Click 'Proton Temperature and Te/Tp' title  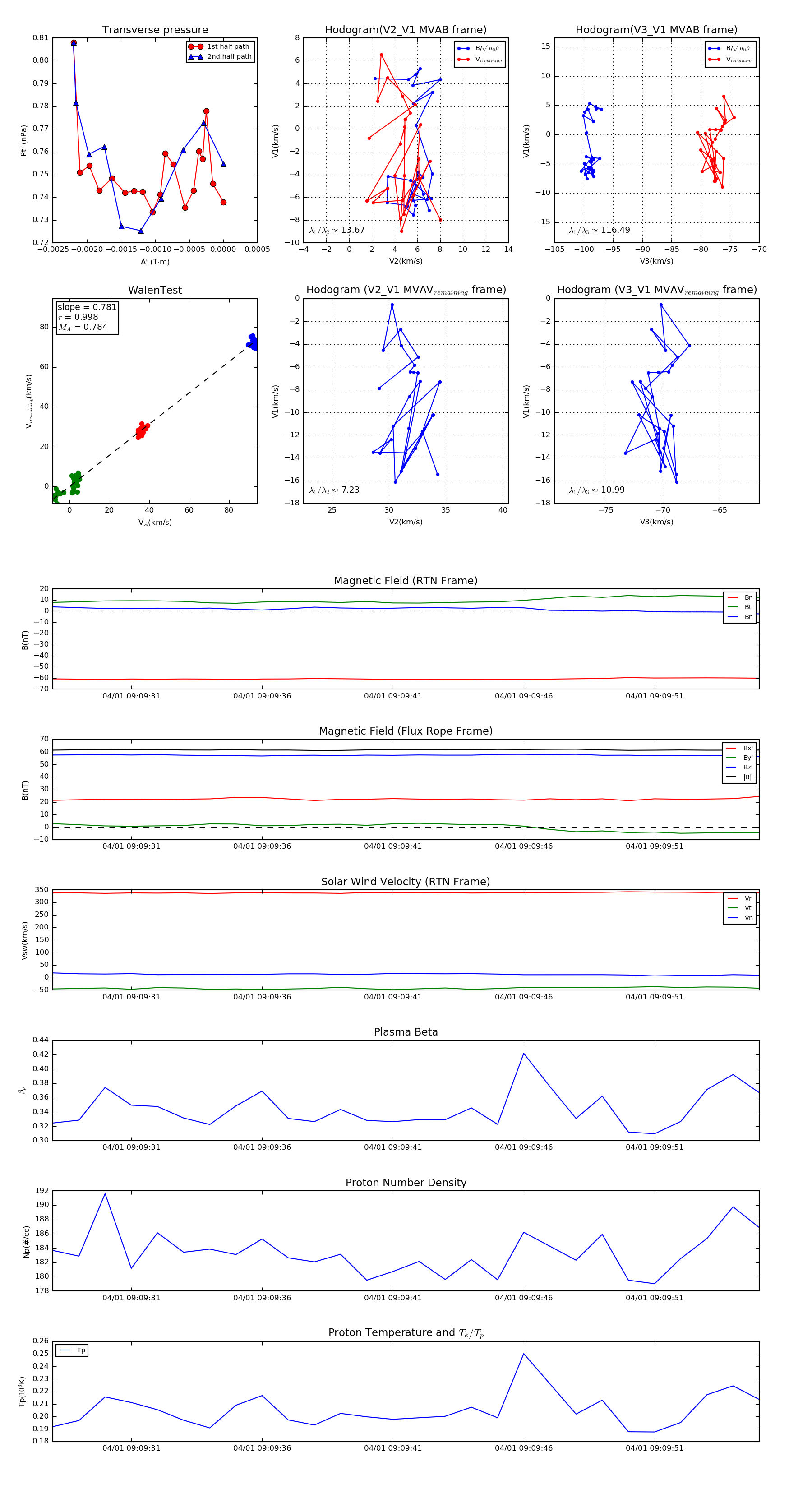coord(406,1333)
